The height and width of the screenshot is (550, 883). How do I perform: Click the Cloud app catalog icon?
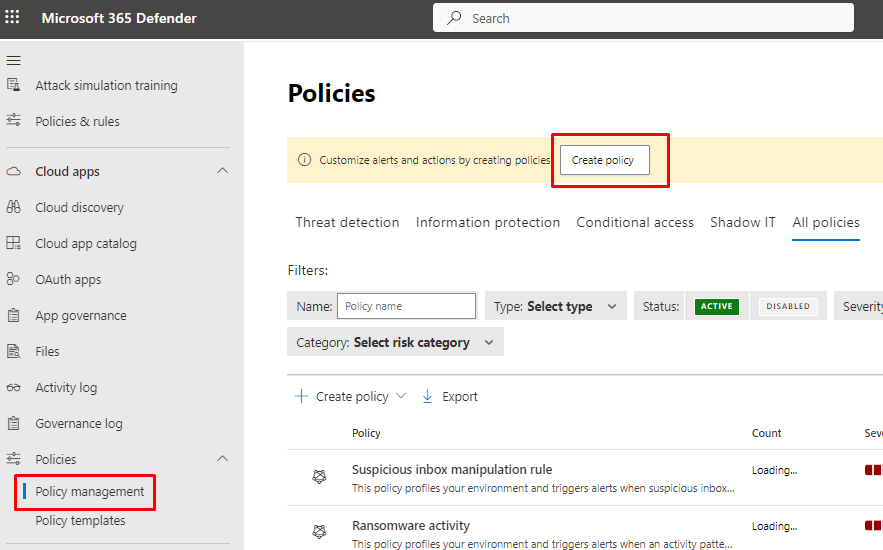pos(14,244)
